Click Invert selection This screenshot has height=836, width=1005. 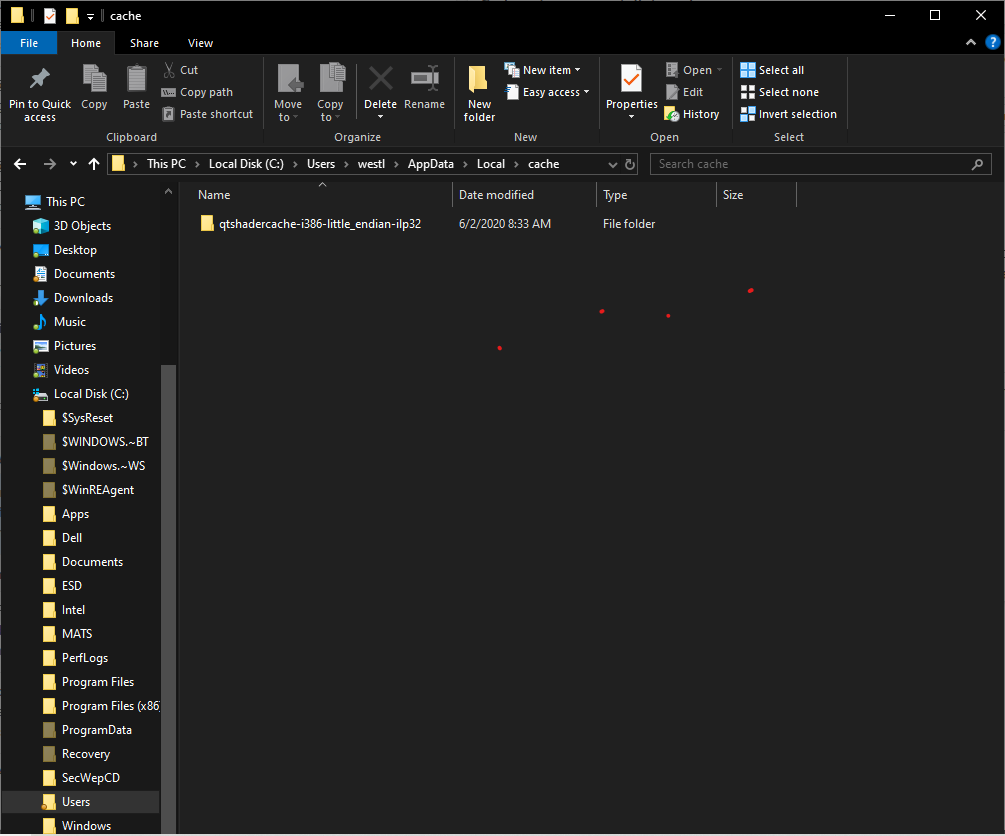click(788, 113)
